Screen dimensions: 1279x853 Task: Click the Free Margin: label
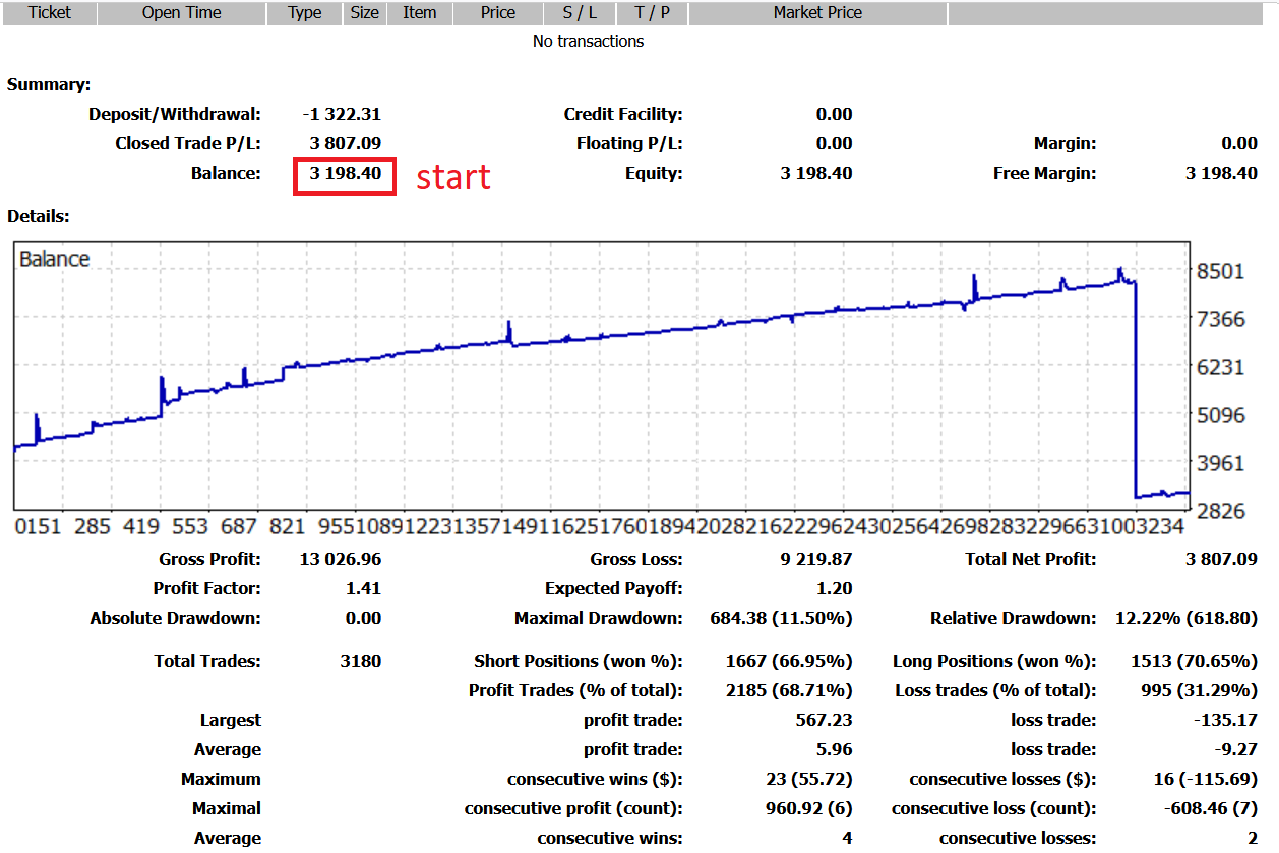click(x=1044, y=174)
